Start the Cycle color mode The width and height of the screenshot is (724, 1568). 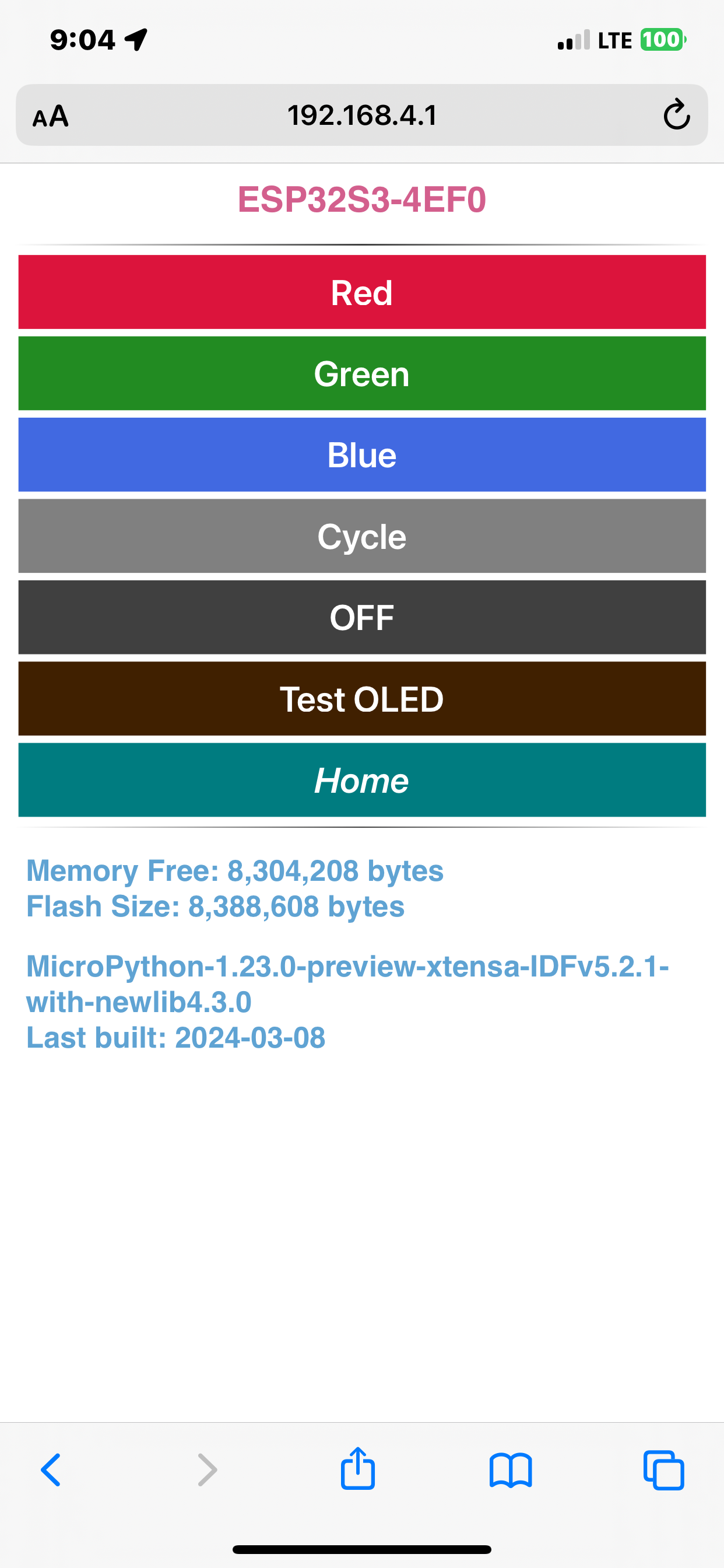tap(362, 536)
